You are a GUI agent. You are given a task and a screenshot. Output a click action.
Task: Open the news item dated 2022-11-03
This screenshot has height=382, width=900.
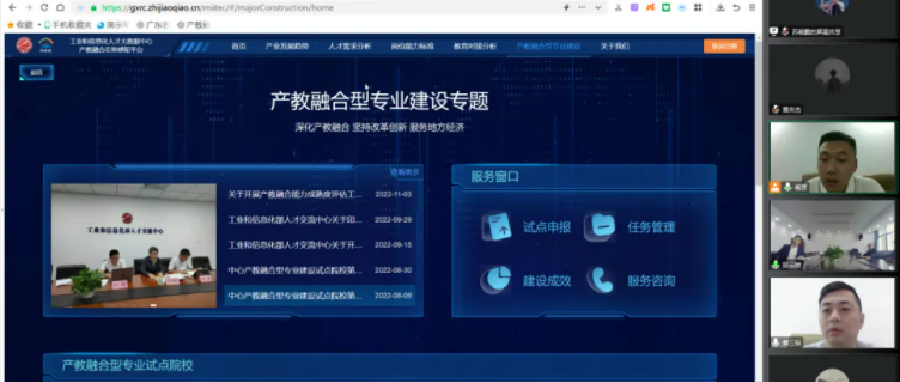tap(319, 194)
